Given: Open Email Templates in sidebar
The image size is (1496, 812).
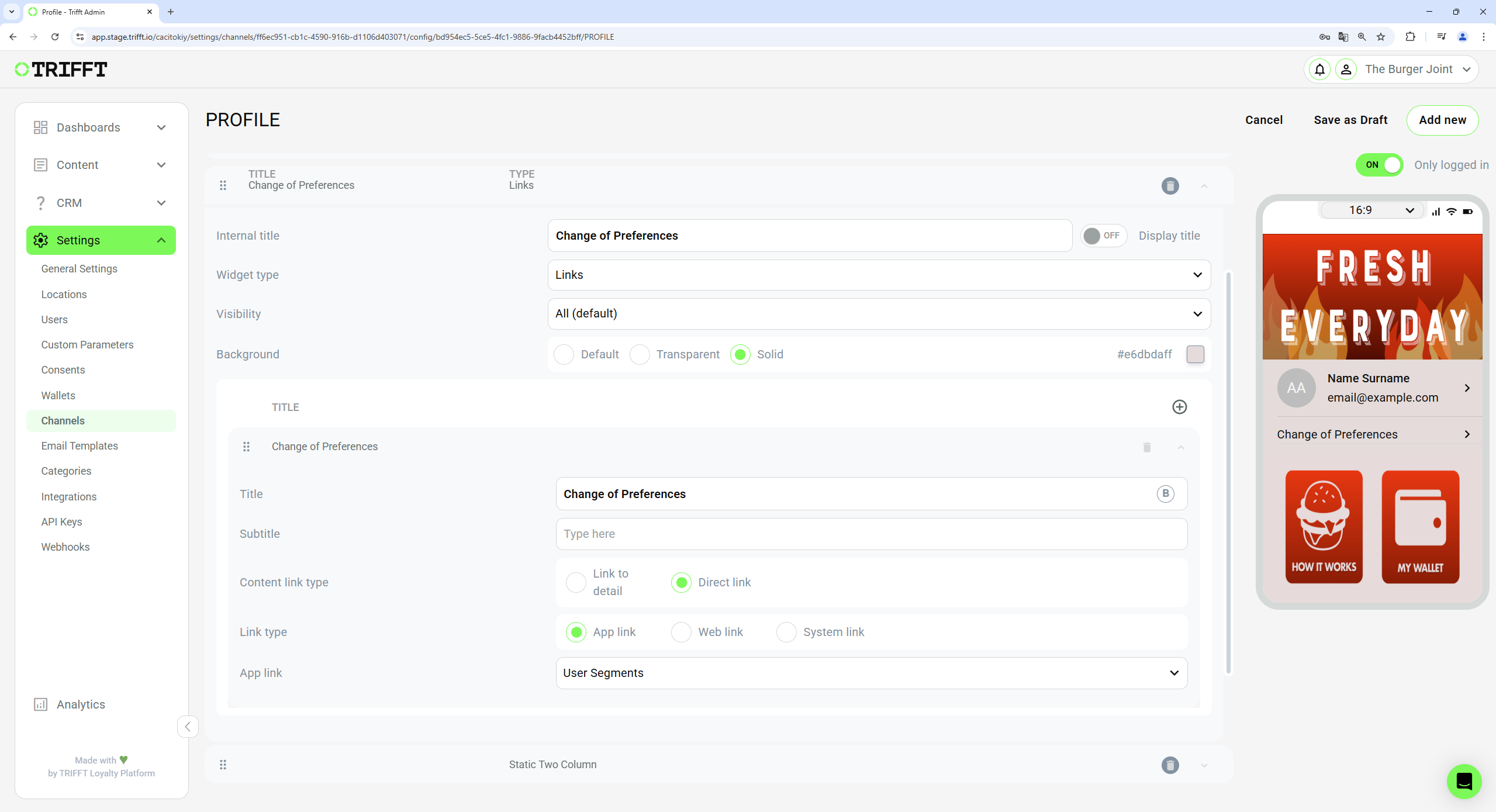Looking at the screenshot, I should (x=80, y=446).
